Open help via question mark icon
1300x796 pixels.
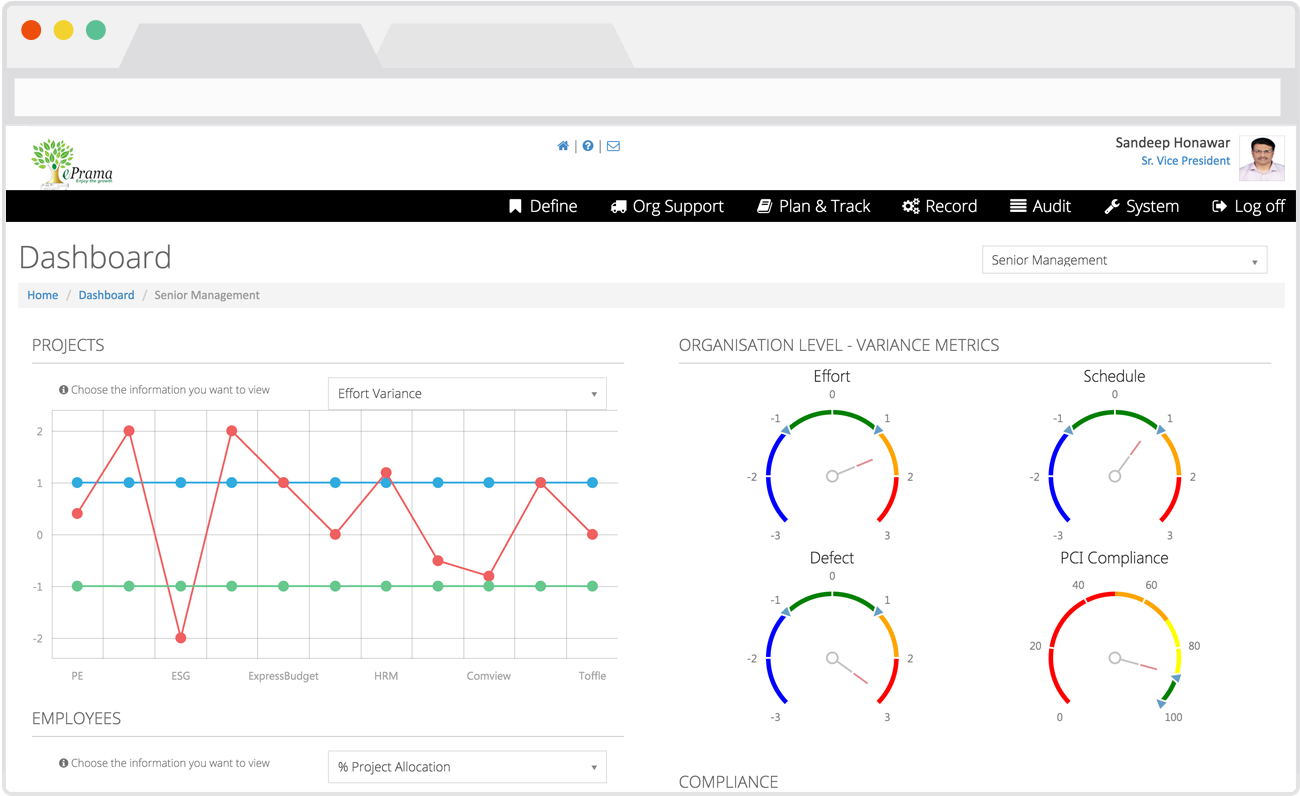click(x=588, y=146)
